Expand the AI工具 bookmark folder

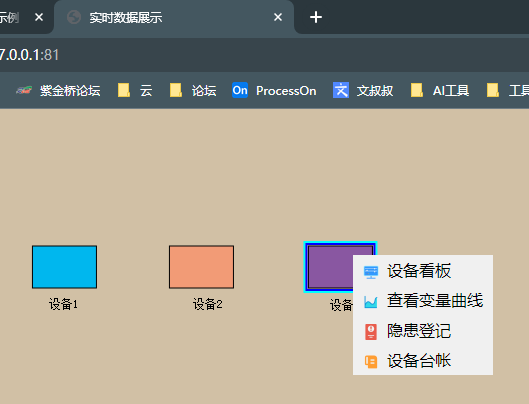coord(440,90)
